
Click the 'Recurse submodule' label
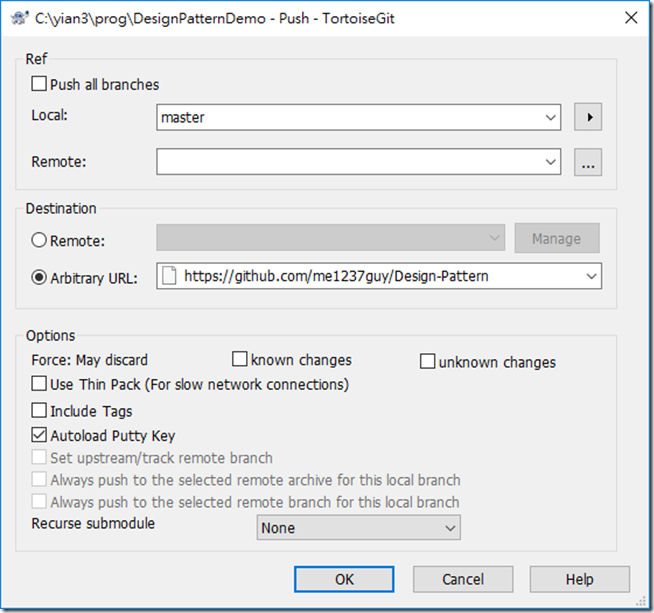tap(93, 523)
